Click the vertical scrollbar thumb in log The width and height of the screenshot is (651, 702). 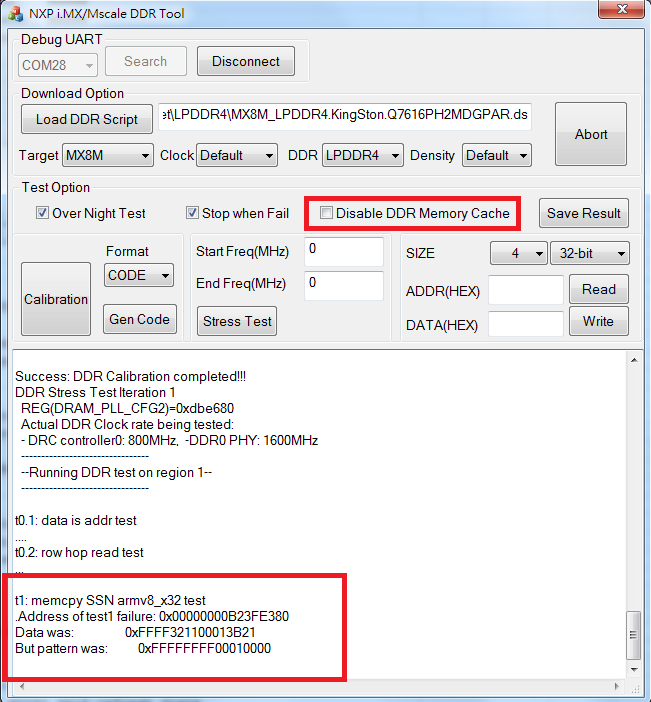click(634, 635)
